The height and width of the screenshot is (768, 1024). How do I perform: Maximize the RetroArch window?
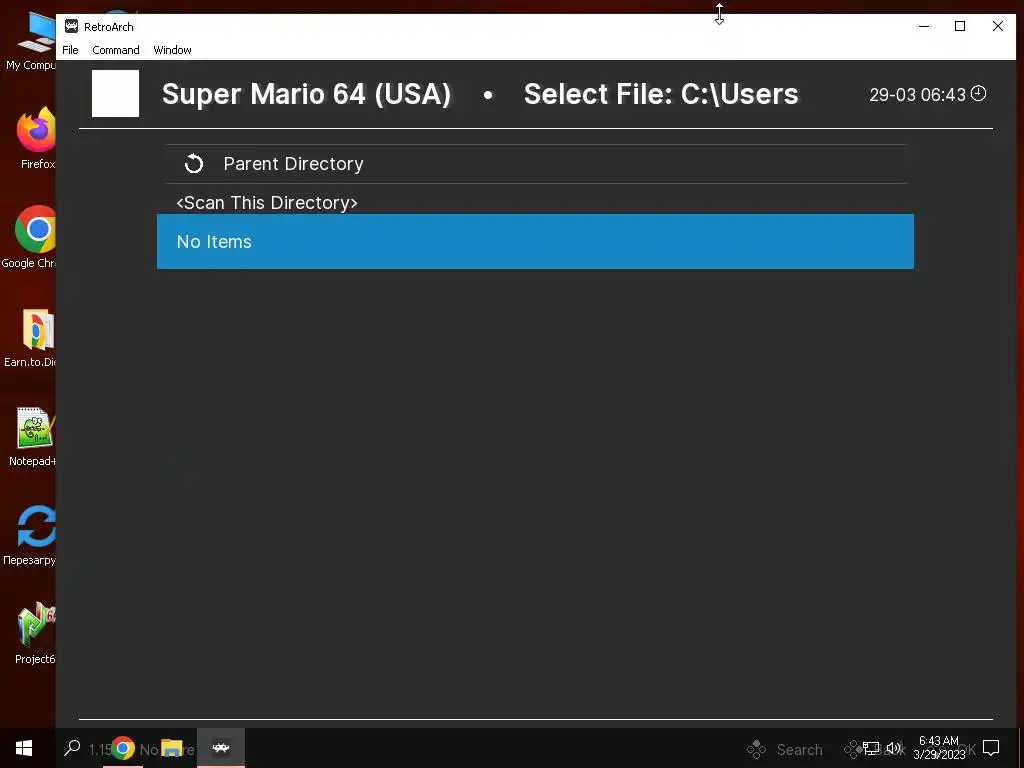point(960,26)
